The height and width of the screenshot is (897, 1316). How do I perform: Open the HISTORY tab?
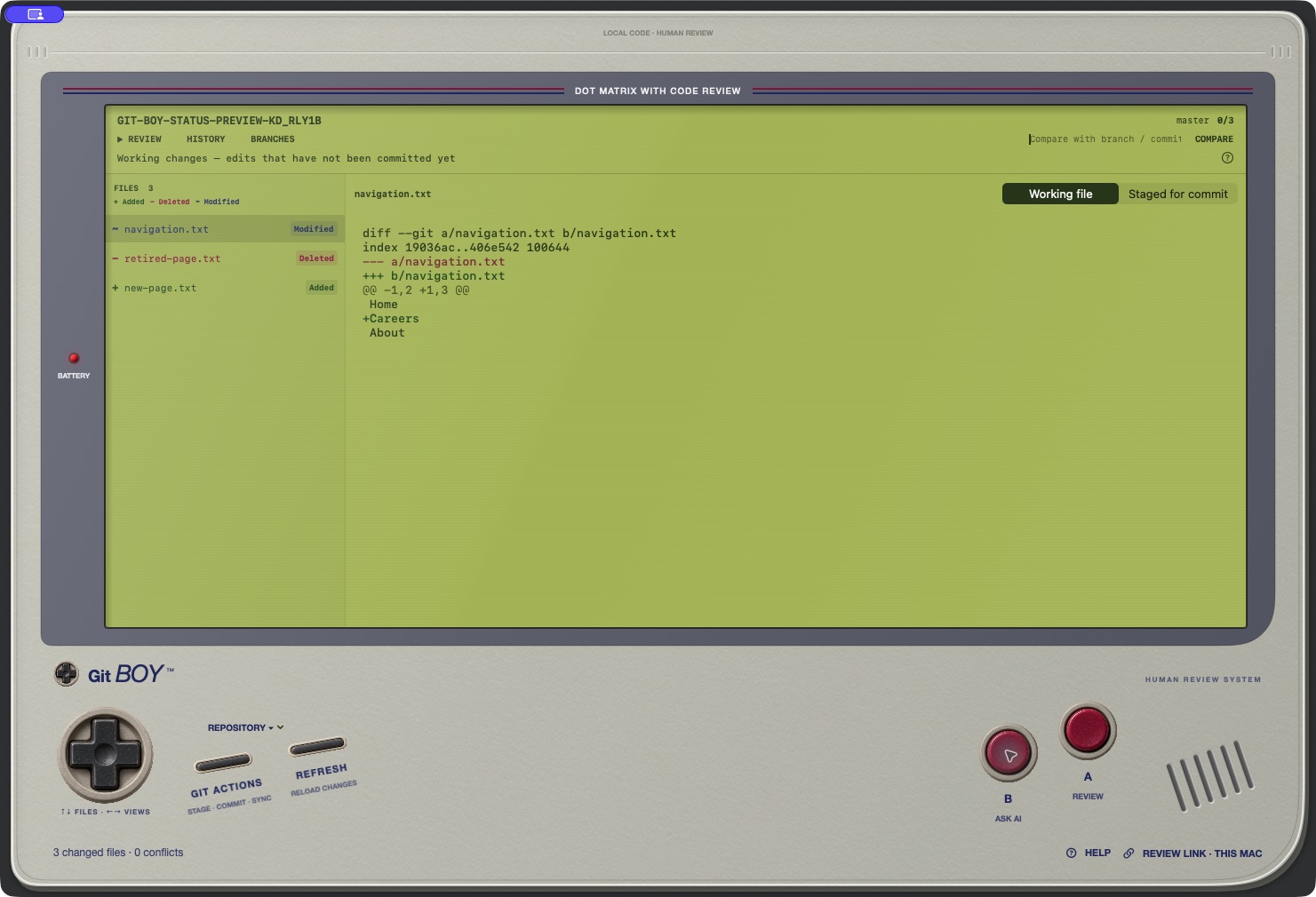206,139
